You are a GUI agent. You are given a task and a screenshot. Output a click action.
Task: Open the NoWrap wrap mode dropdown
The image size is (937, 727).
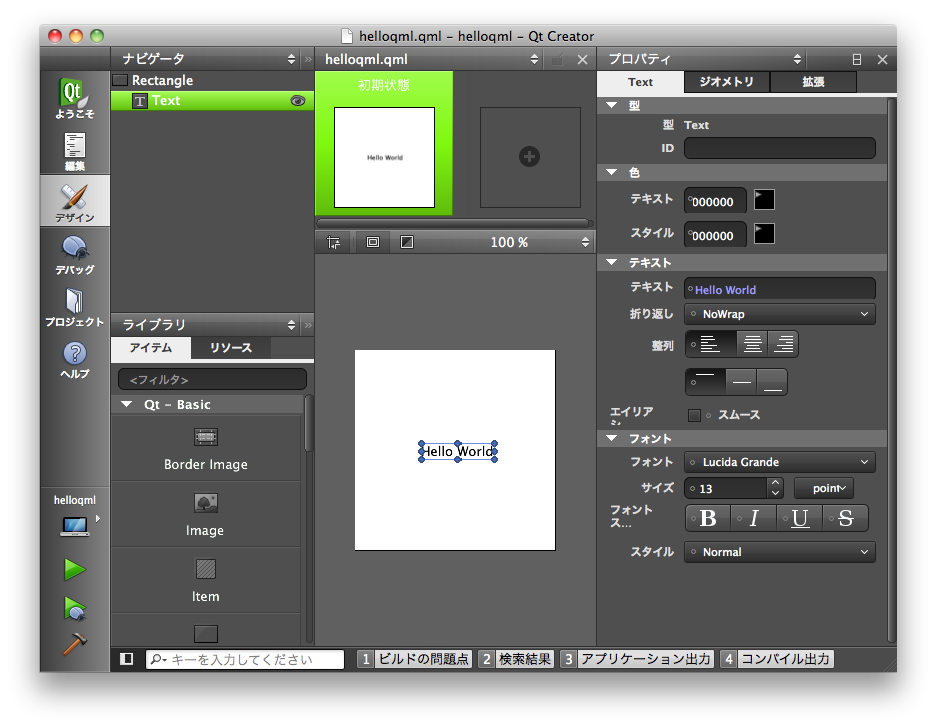(779, 314)
